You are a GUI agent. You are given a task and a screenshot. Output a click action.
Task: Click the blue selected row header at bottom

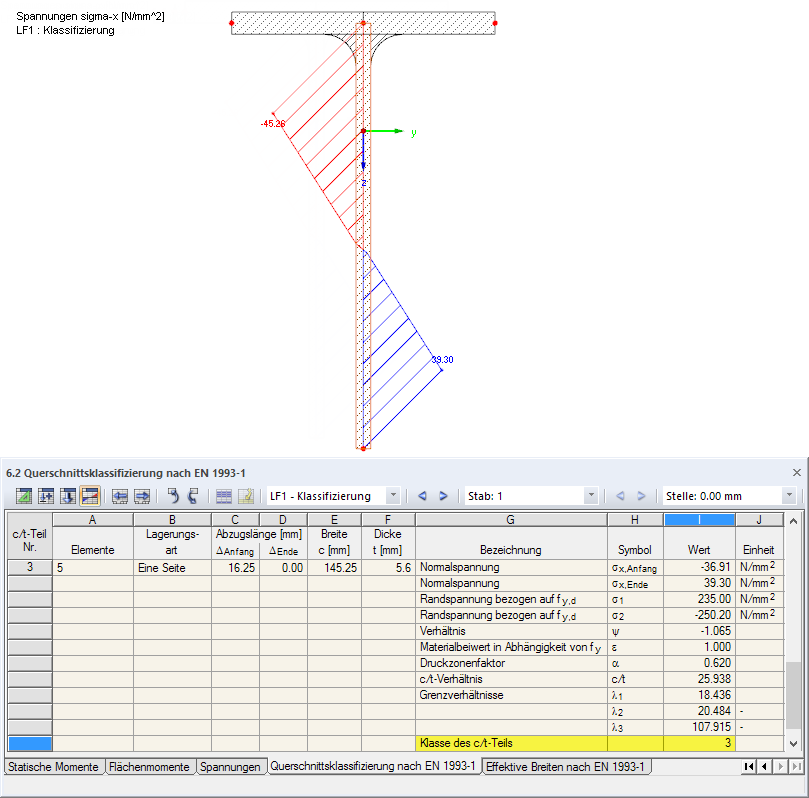point(30,743)
